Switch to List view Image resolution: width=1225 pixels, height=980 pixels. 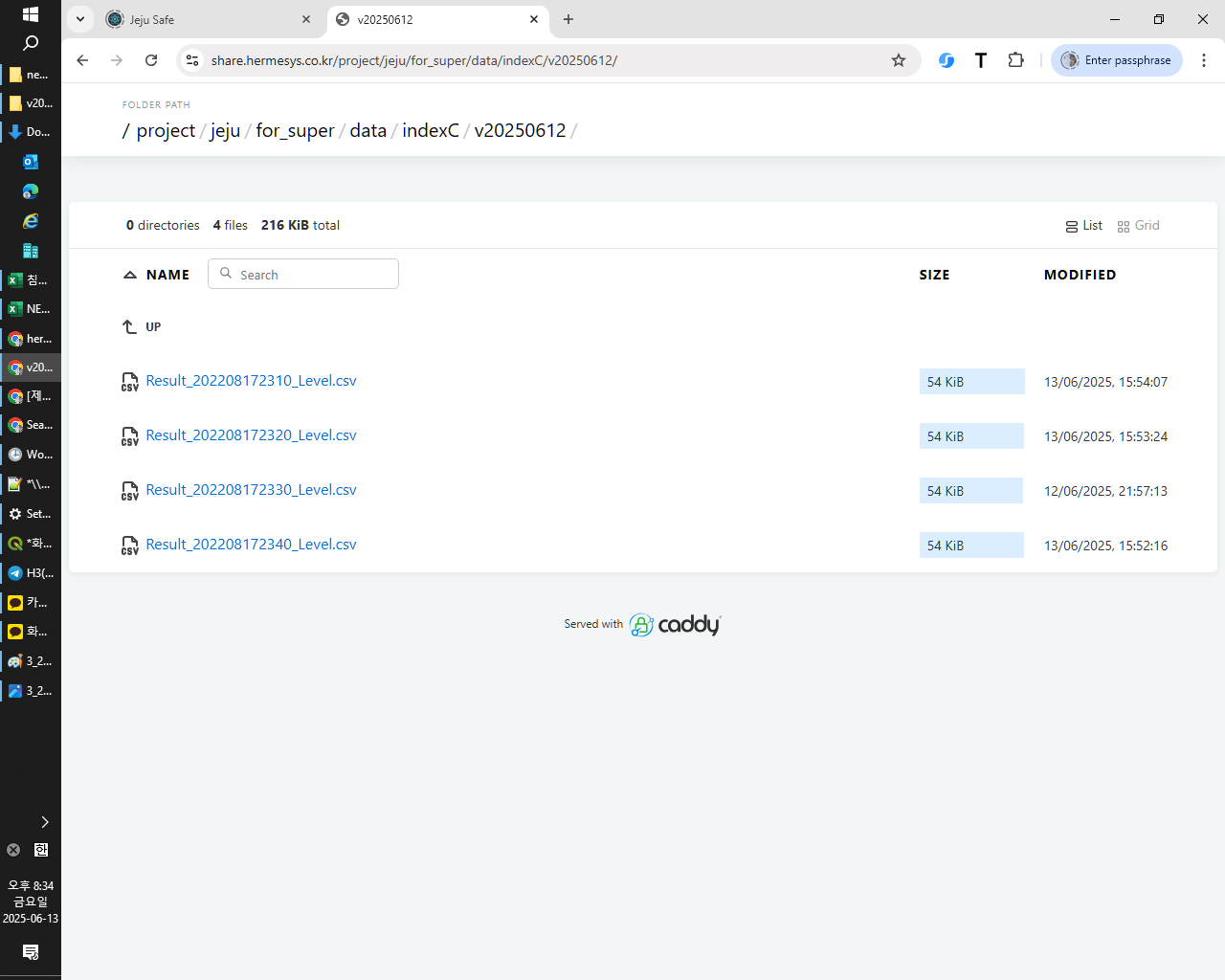click(1083, 226)
